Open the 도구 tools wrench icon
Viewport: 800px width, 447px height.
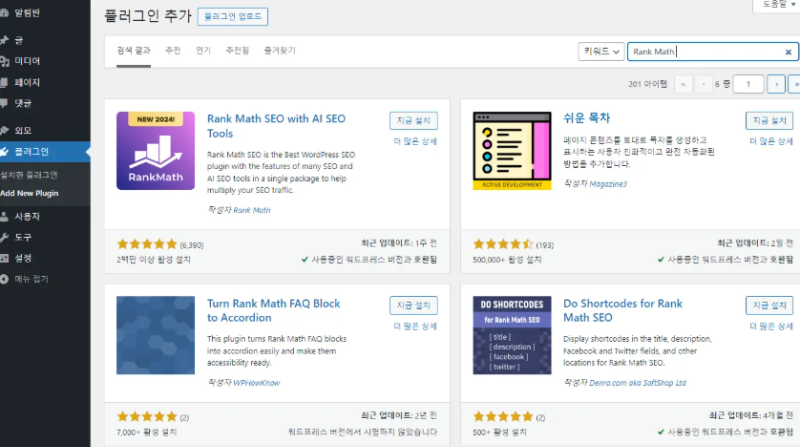tap(4, 237)
